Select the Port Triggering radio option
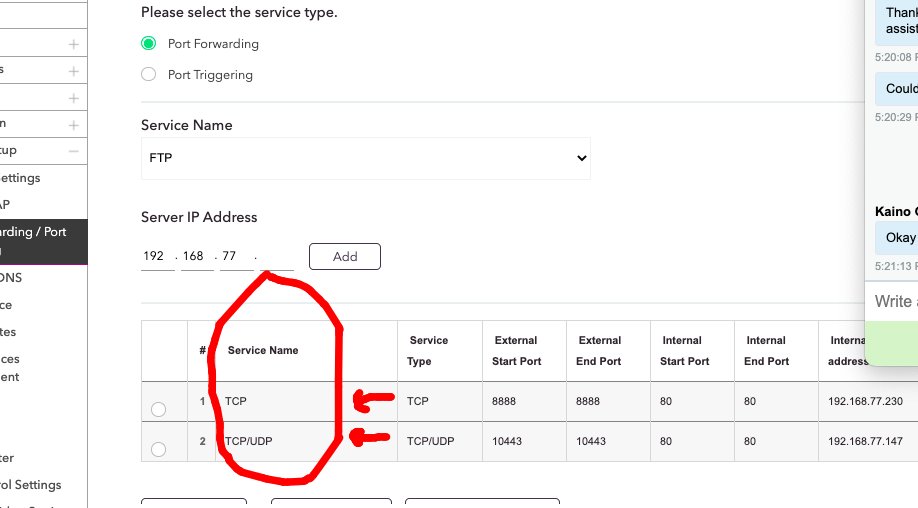The image size is (918, 508). [x=149, y=74]
